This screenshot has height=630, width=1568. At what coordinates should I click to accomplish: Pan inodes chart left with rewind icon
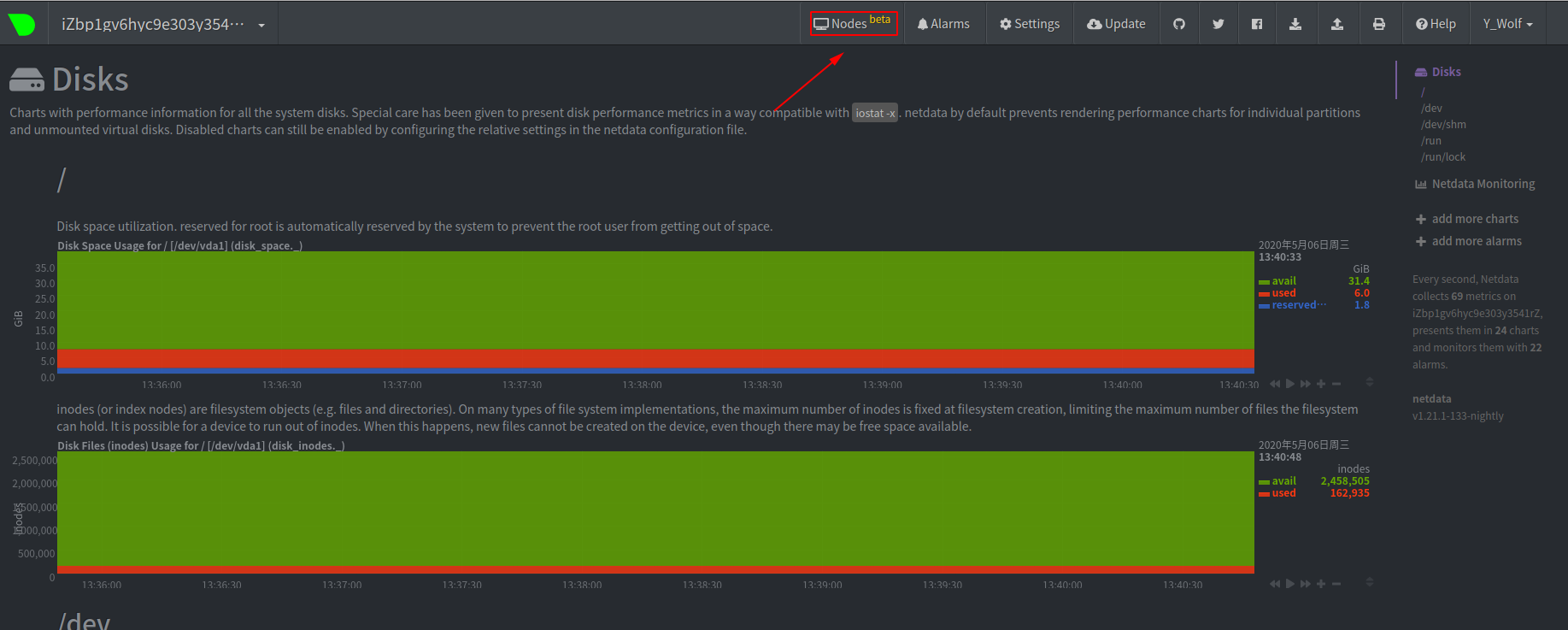(1275, 584)
